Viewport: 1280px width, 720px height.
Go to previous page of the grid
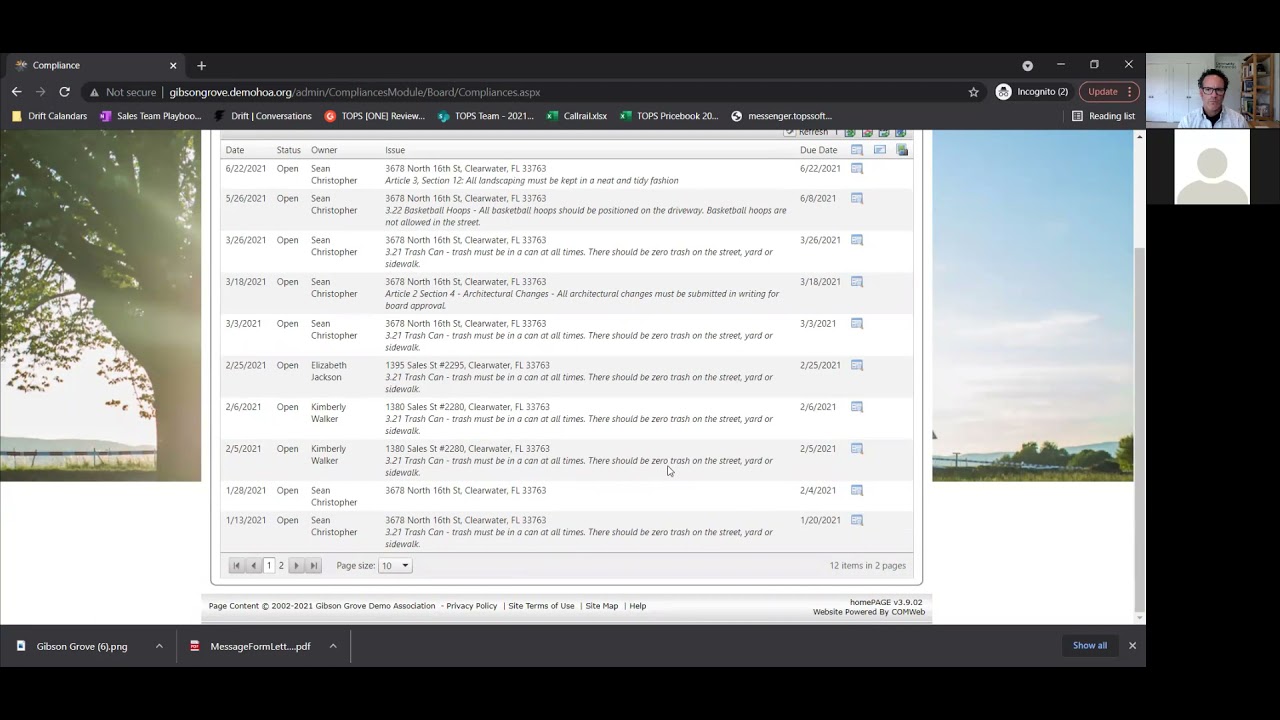point(253,566)
